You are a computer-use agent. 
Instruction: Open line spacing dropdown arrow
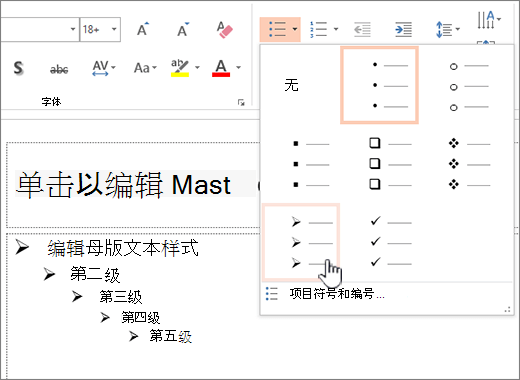click(x=458, y=29)
